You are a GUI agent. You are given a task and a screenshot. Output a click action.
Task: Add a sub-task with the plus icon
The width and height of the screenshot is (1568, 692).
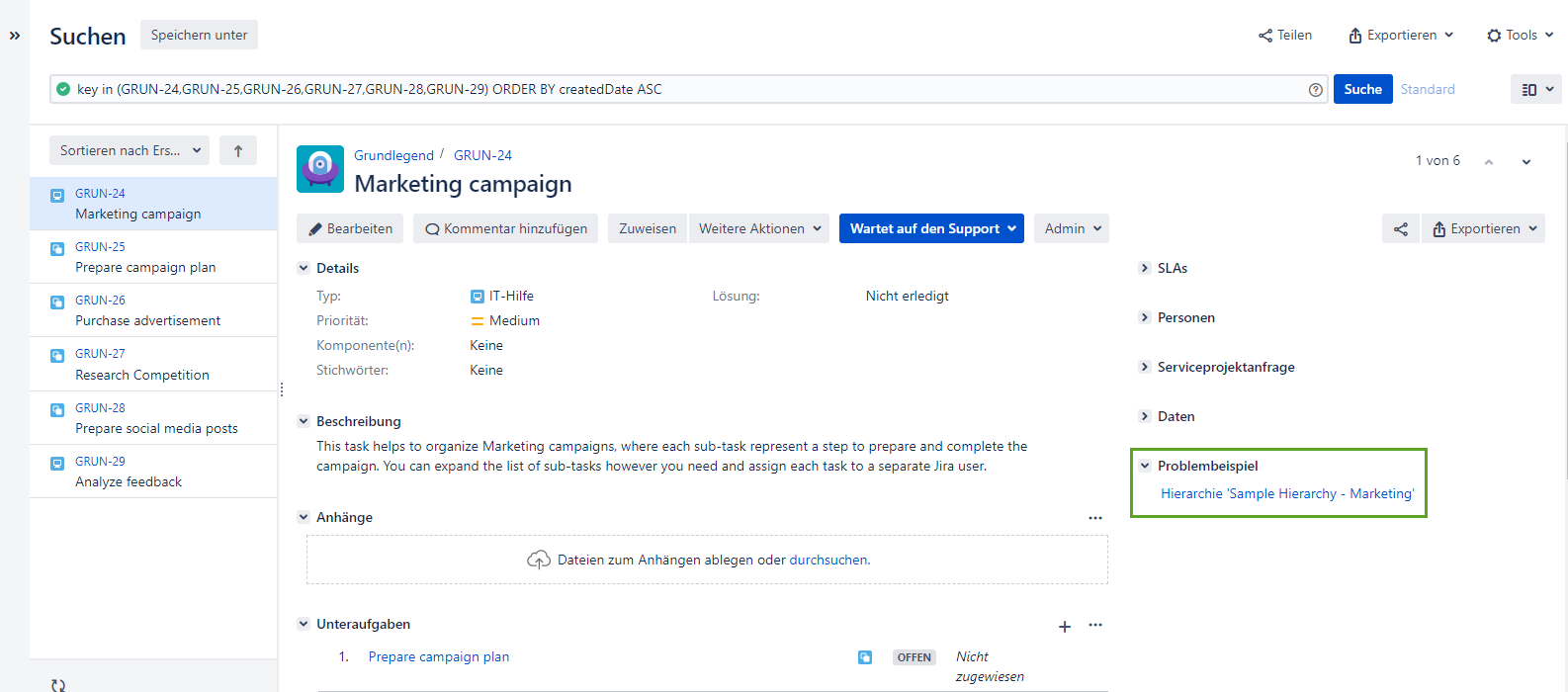pos(1065,627)
